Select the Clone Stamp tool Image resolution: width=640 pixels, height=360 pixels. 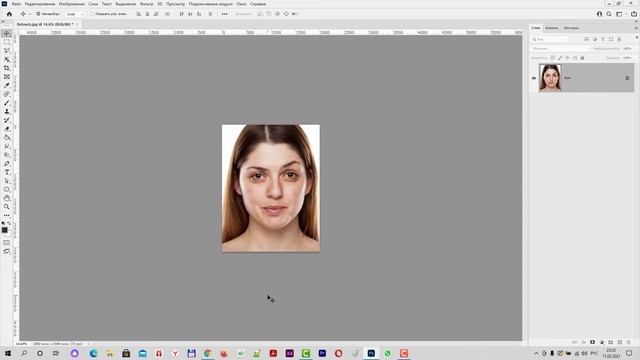tap(7, 111)
